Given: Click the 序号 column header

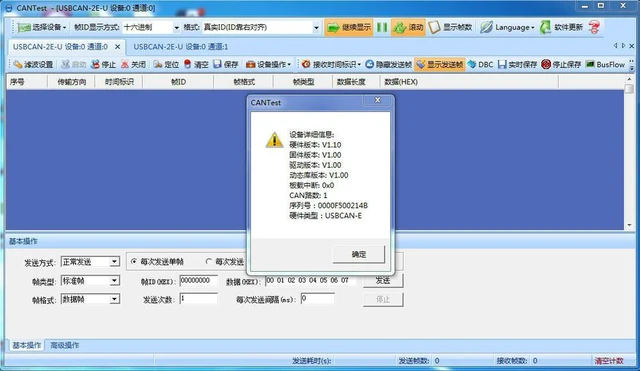Looking at the screenshot, I should click(27, 82).
